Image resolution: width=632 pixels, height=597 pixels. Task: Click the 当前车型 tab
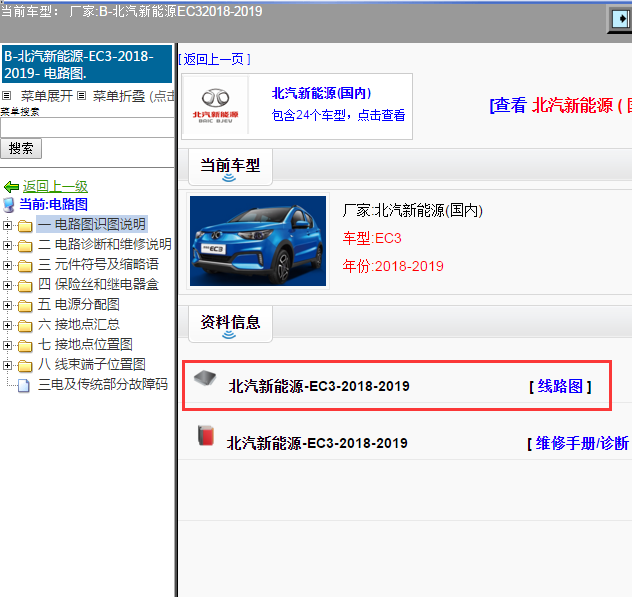[230, 167]
